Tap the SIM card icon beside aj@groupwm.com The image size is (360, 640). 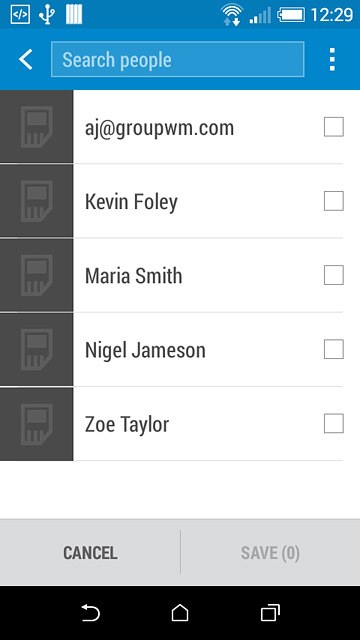tap(36, 127)
